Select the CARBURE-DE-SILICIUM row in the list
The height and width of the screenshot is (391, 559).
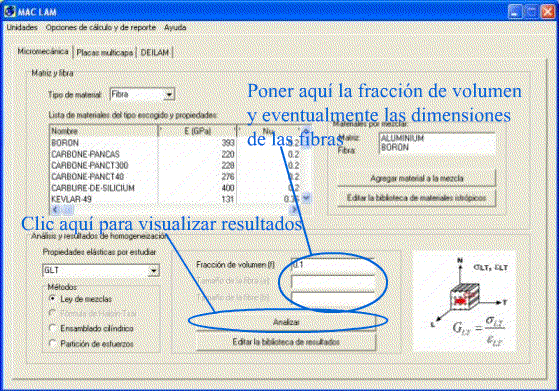coord(176,188)
